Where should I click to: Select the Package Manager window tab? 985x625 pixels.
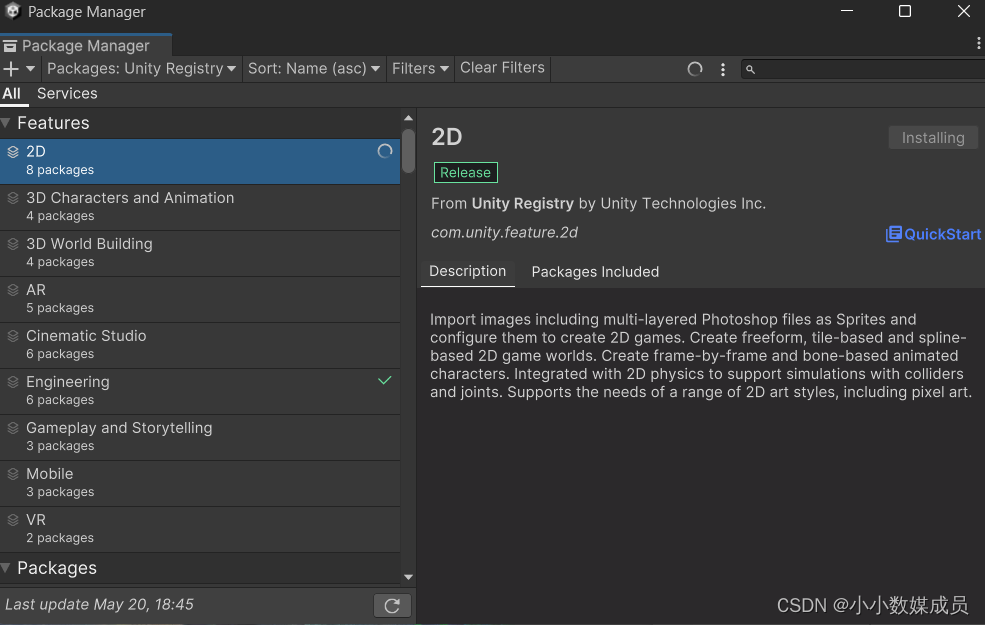pyautogui.click(x=85, y=46)
